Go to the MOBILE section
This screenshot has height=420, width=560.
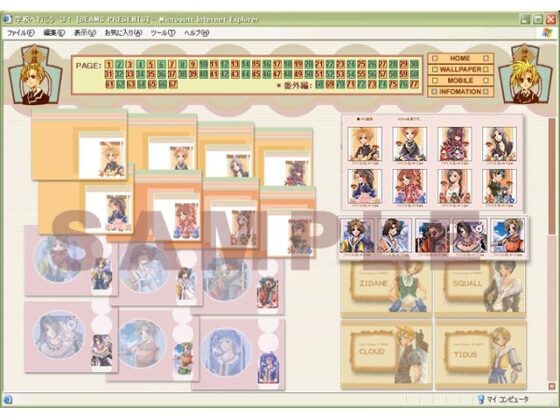460,81
